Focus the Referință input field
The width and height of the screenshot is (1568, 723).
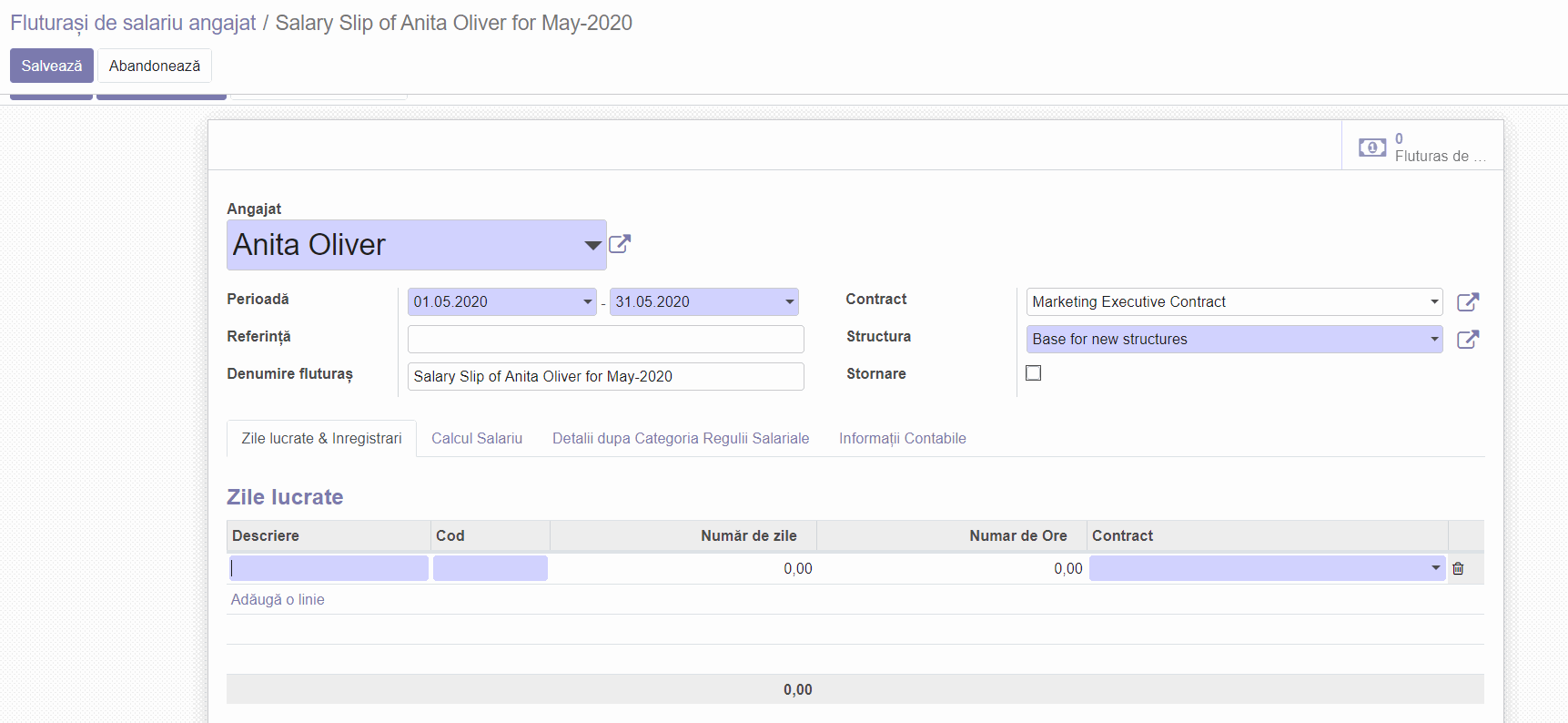(x=606, y=340)
